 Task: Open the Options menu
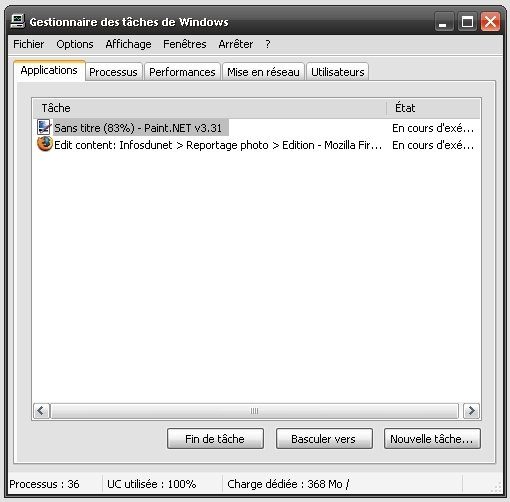pyautogui.click(x=75, y=44)
